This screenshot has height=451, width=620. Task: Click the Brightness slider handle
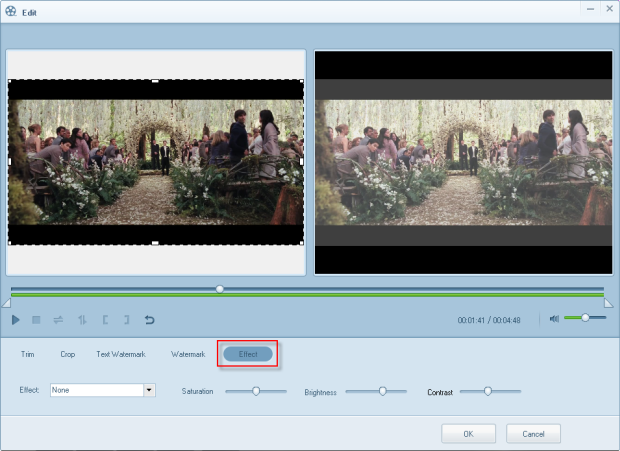382,391
